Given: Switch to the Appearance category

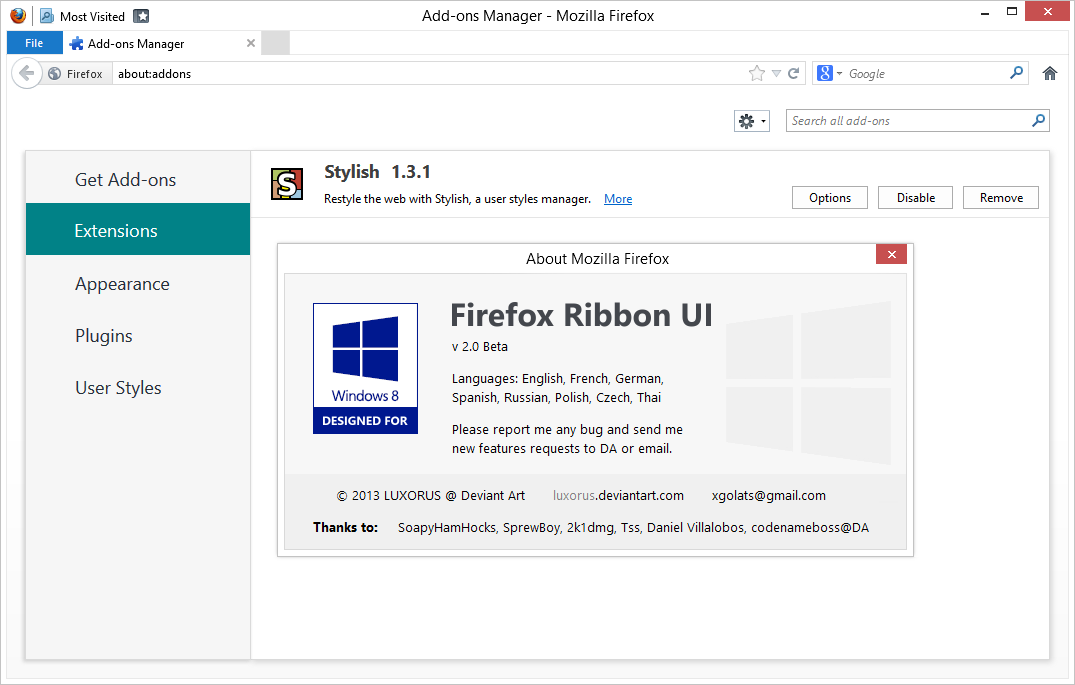Looking at the screenshot, I should pyautogui.click(x=122, y=283).
